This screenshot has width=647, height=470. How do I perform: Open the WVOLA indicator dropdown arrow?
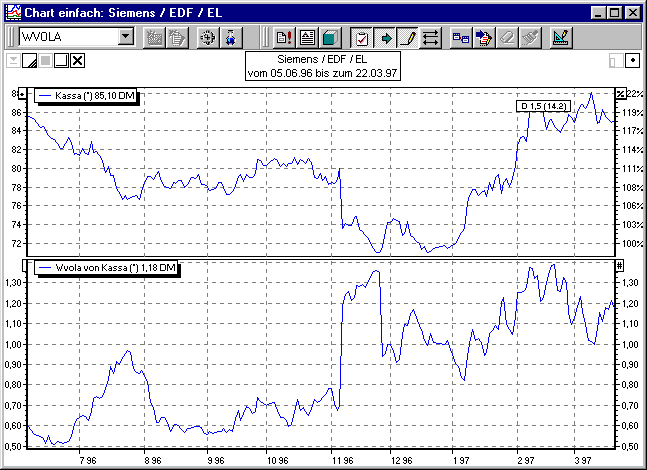tap(126, 37)
